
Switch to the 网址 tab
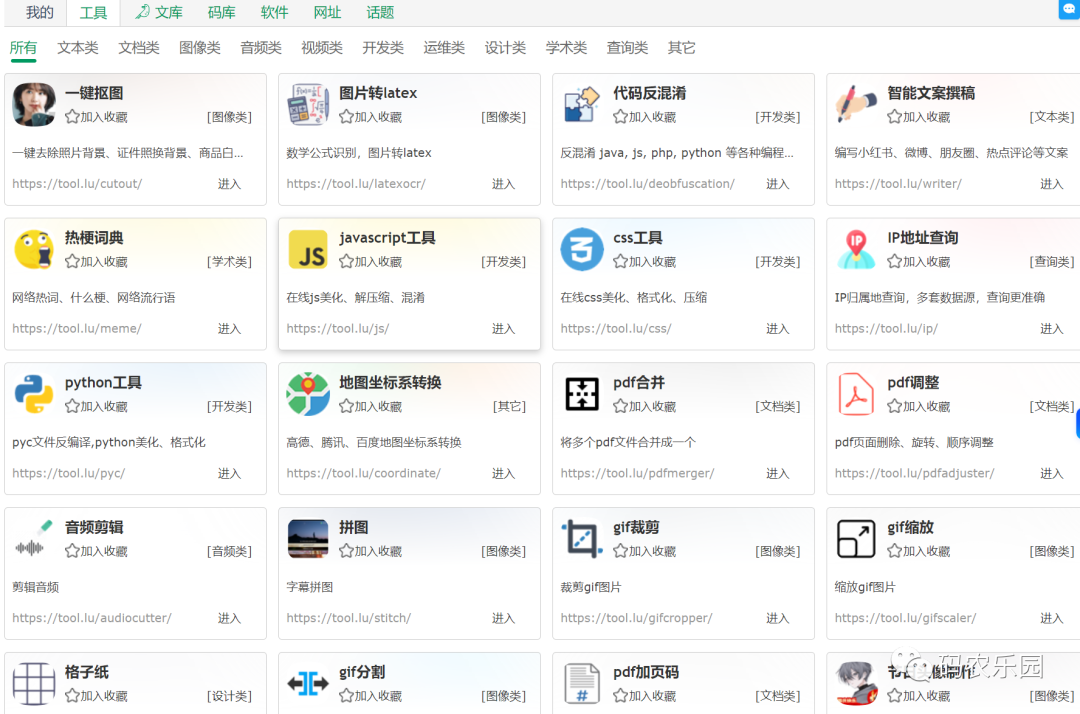tap(327, 12)
